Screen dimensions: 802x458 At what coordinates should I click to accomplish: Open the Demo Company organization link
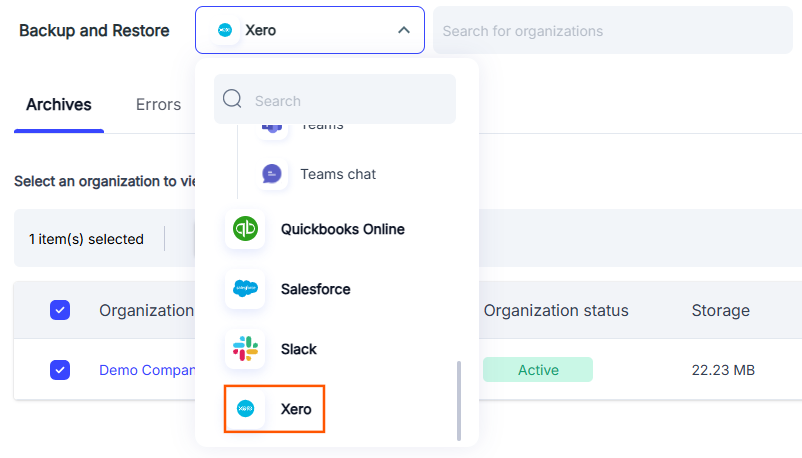(x=147, y=370)
